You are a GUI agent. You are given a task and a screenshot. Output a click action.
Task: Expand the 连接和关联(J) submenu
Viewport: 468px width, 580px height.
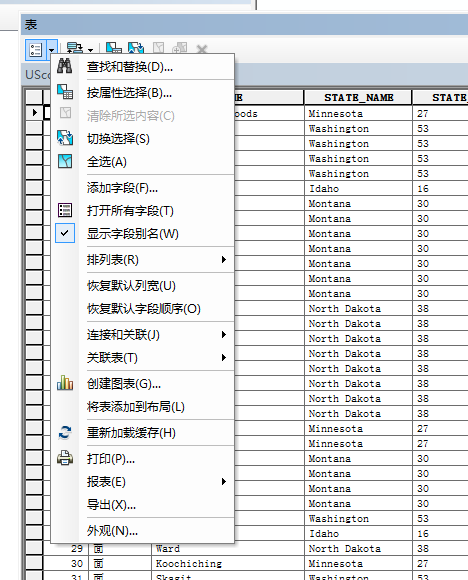click(142, 335)
